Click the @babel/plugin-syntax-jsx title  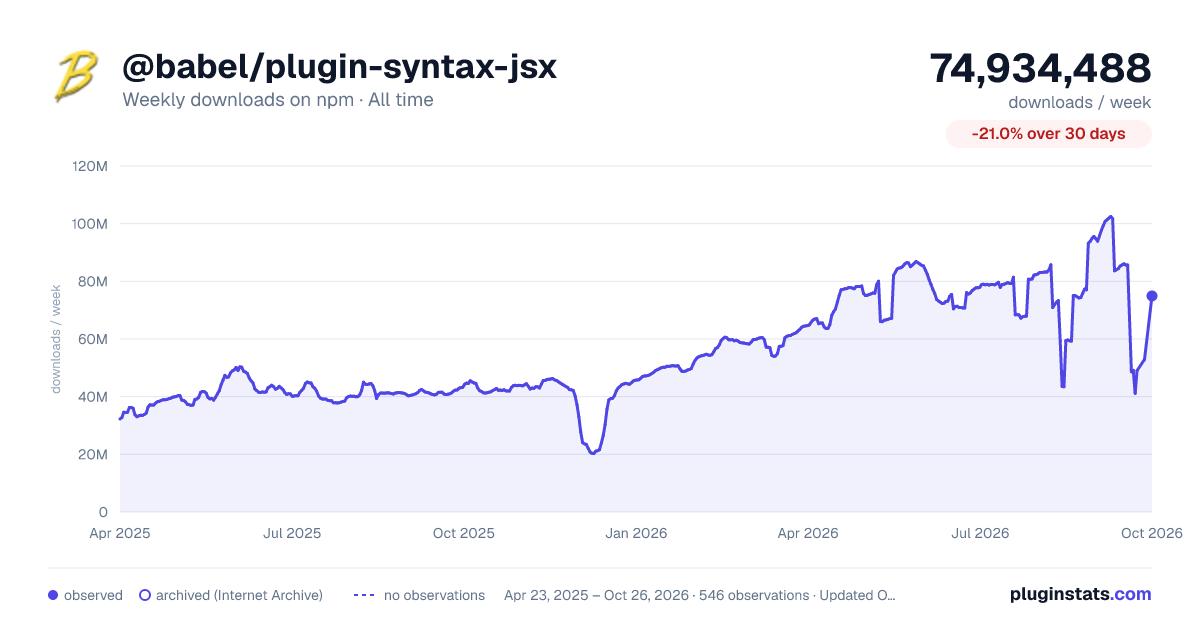[x=339, y=67]
